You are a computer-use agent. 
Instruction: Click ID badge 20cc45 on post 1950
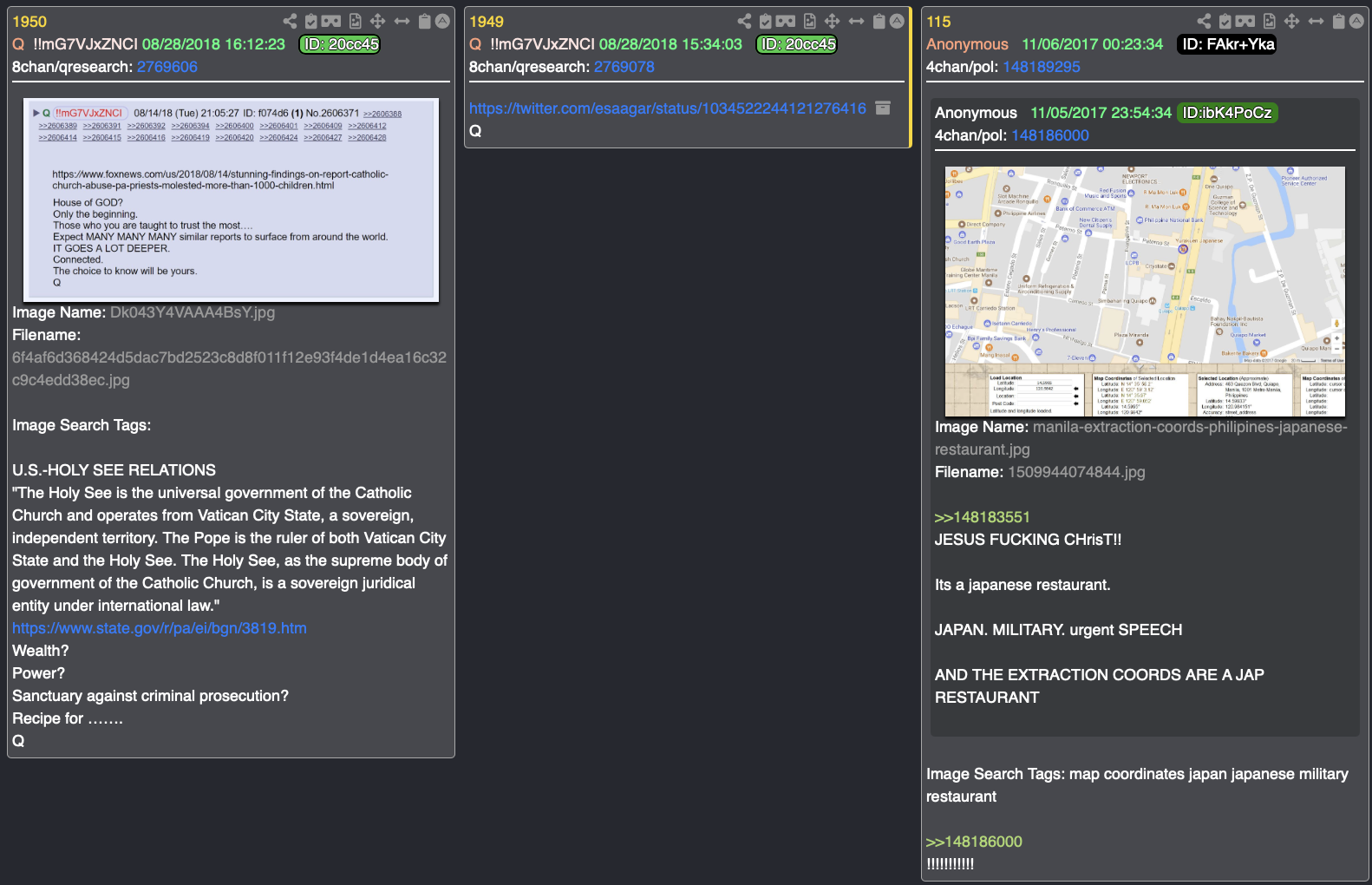click(340, 44)
